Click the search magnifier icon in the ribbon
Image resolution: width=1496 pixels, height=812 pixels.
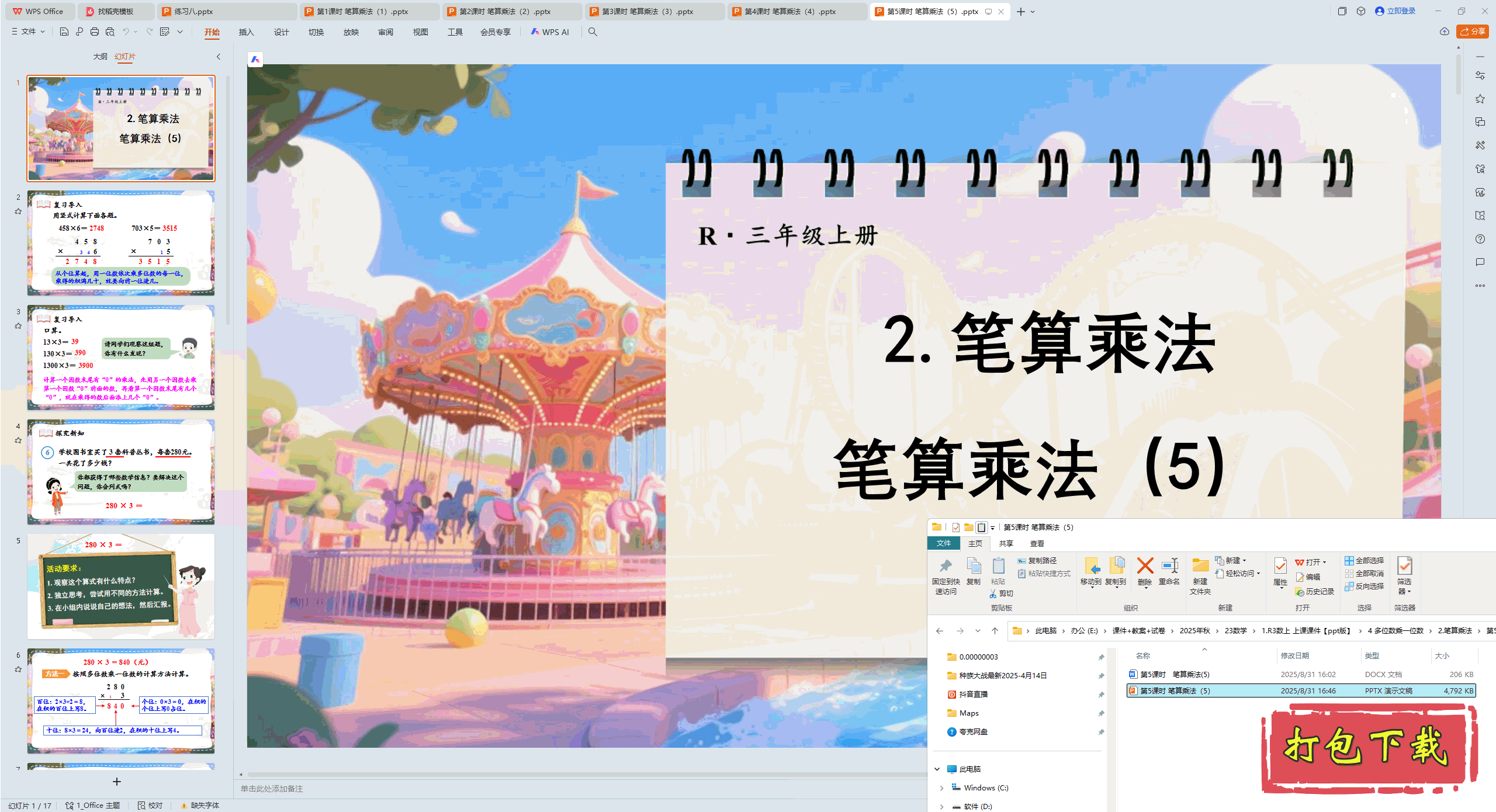(x=593, y=32)
